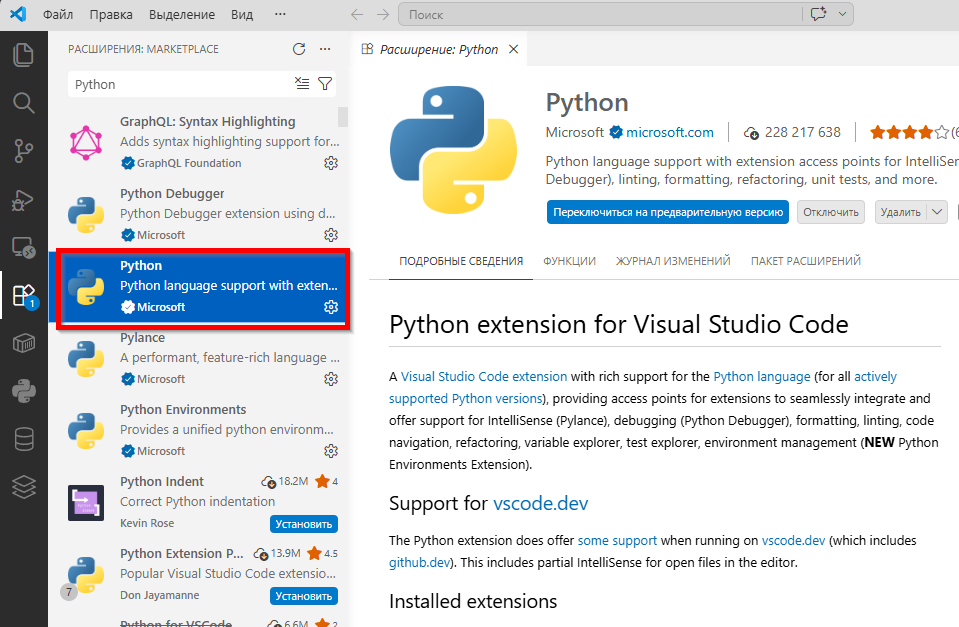Open more actions in Extensions panel header
The image size is (959, 627).
pyautogui.click(x=325, y=49)
